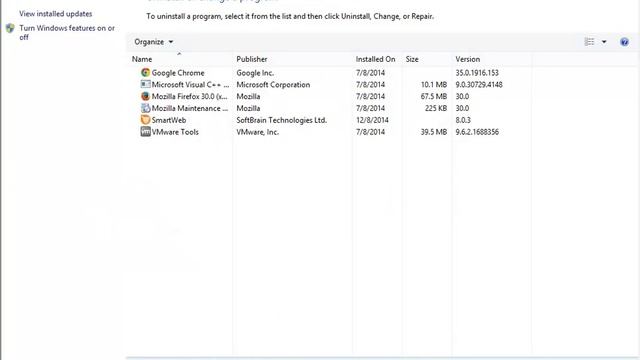Sort list by Installed On column

[376, 59]
